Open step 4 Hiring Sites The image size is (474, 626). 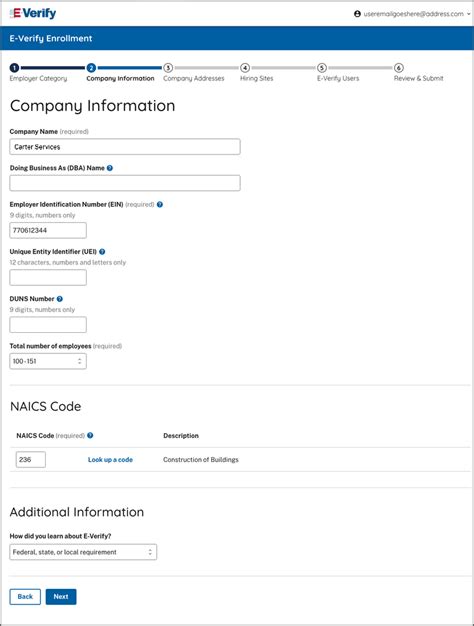click(x=256, y=73)
